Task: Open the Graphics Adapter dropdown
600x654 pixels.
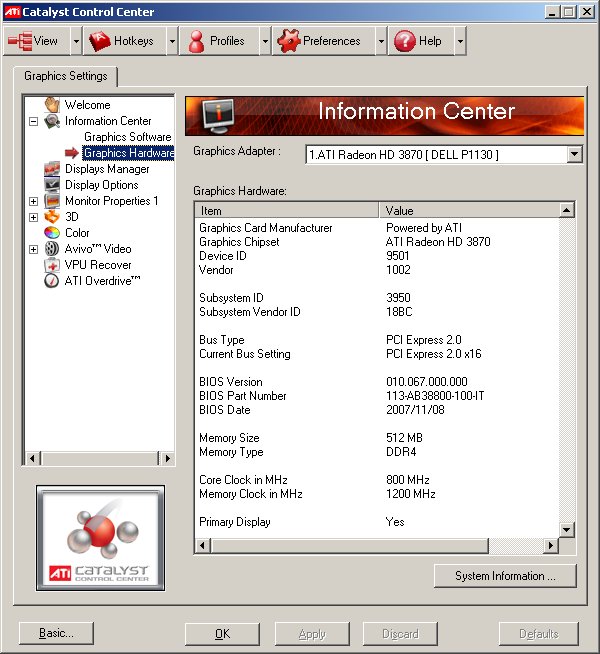Action: [x=574, y=154]
